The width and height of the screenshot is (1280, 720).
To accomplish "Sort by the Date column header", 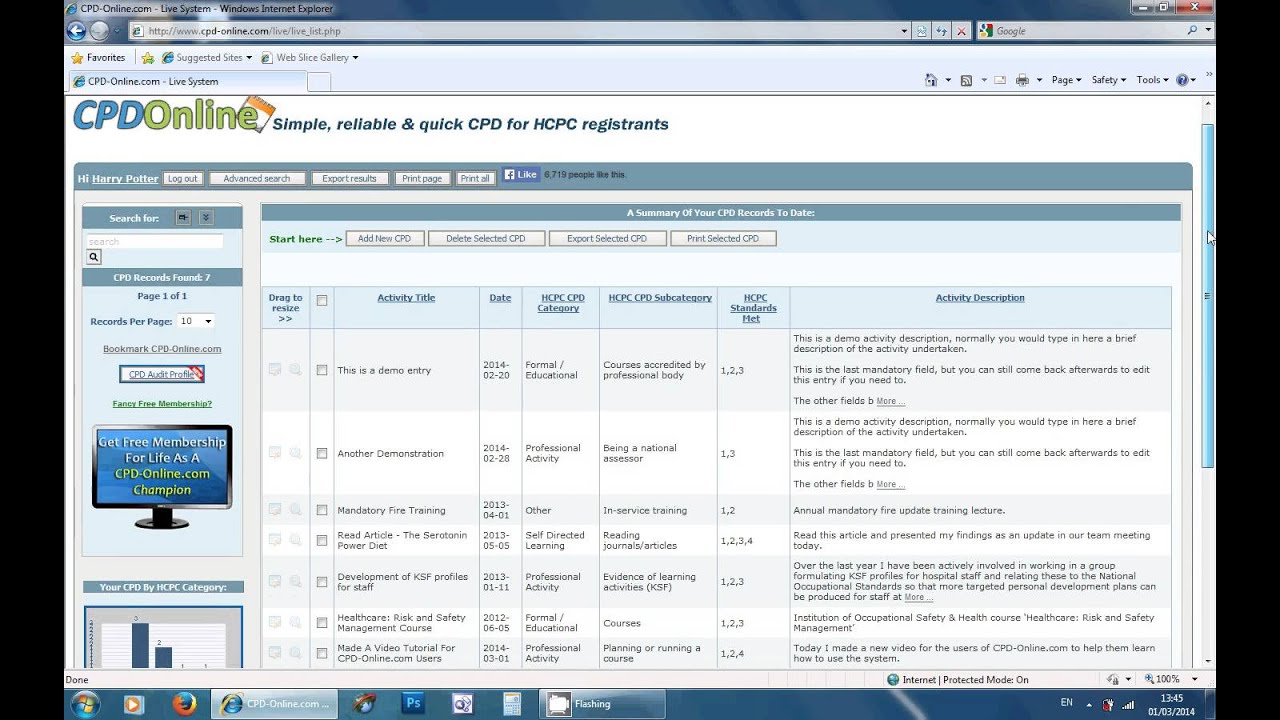I will pos(500,297).
